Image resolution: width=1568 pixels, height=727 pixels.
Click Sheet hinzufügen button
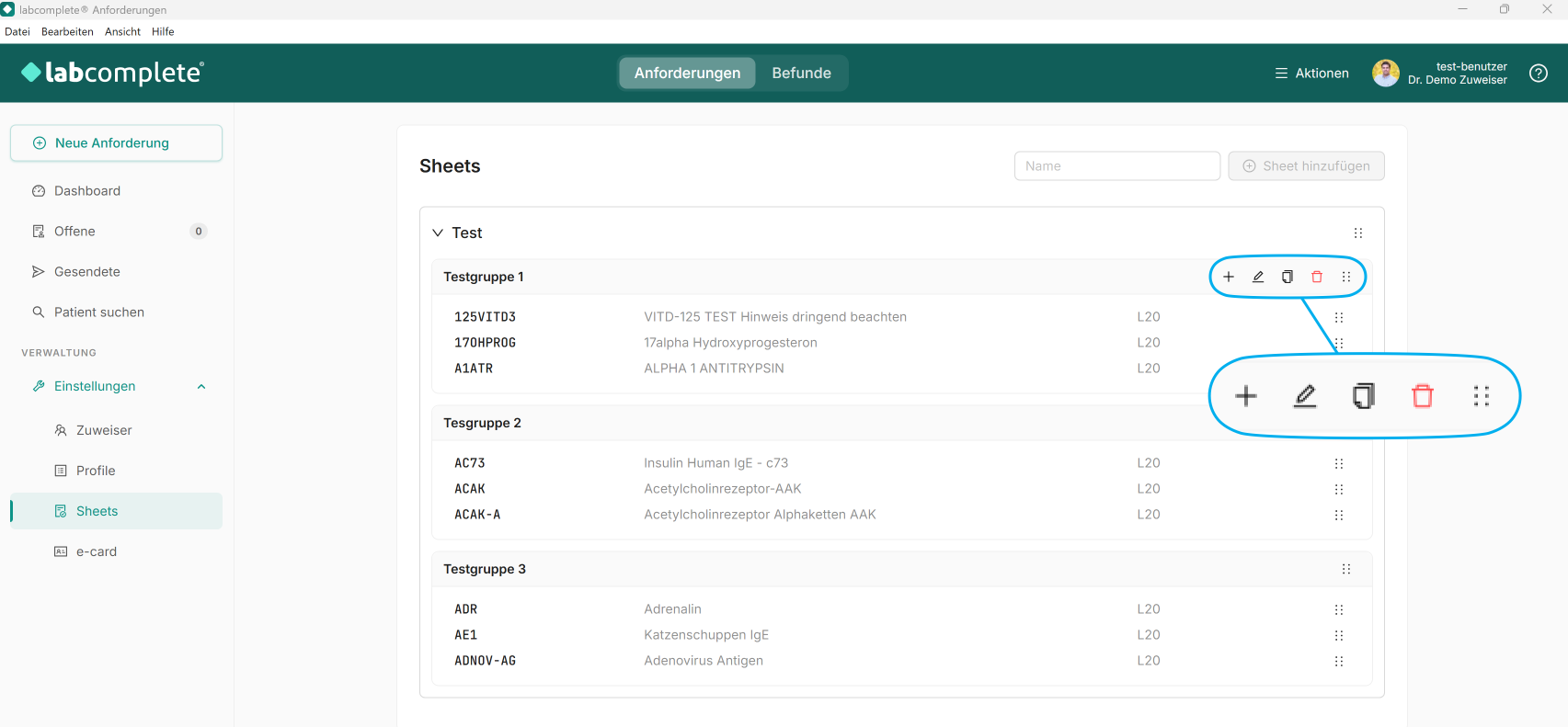1306,166
